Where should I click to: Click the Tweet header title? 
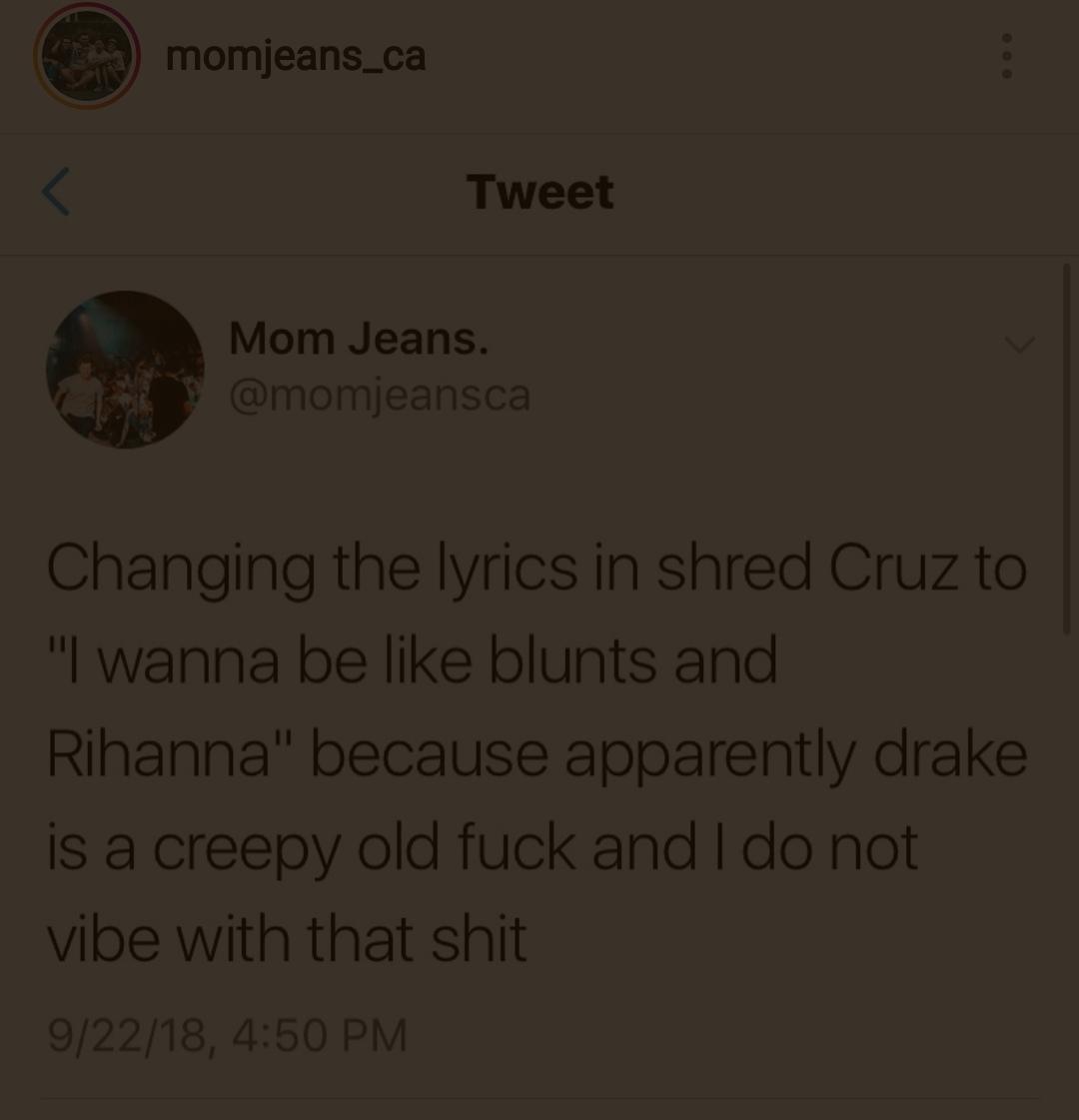coord(539,190)
